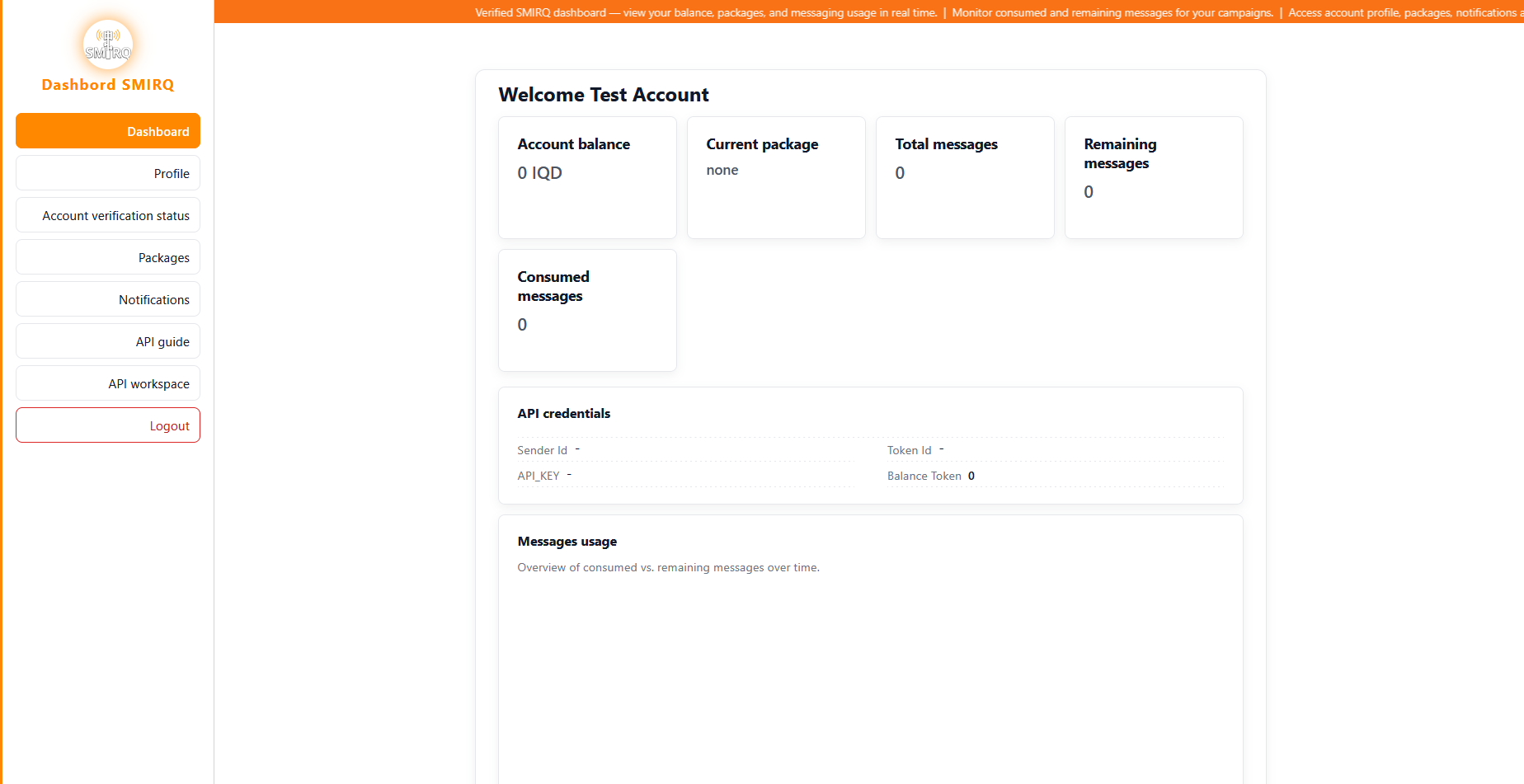Click the SMIRQ logo icon
The width and height of the screenshot is (1524, 784).
[x=107, y=45]
